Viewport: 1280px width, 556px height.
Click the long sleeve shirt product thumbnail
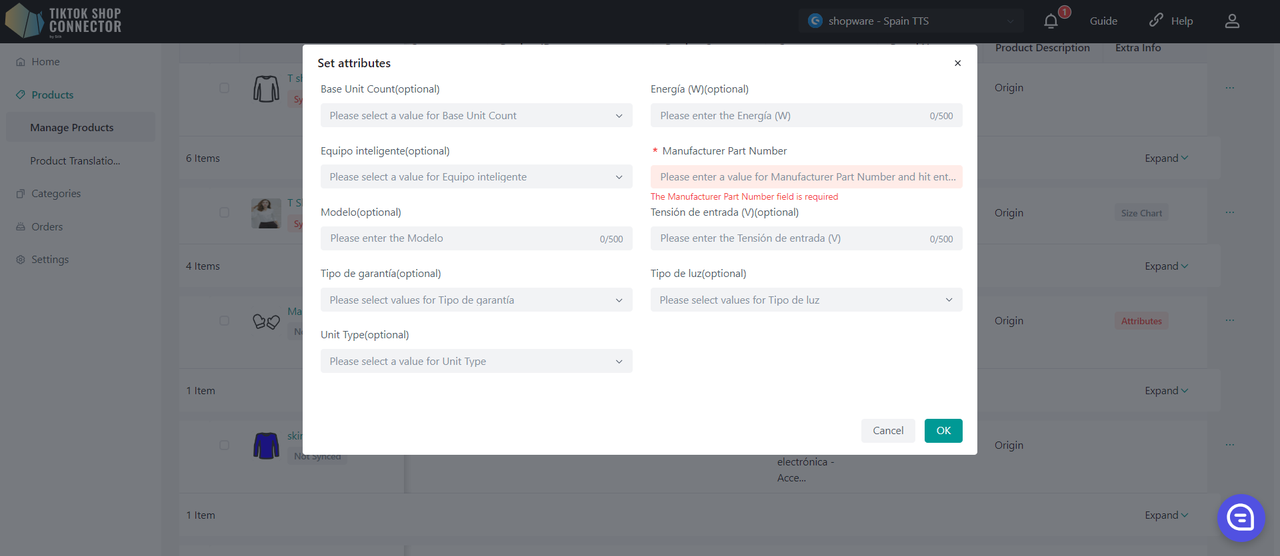(266, 89)
